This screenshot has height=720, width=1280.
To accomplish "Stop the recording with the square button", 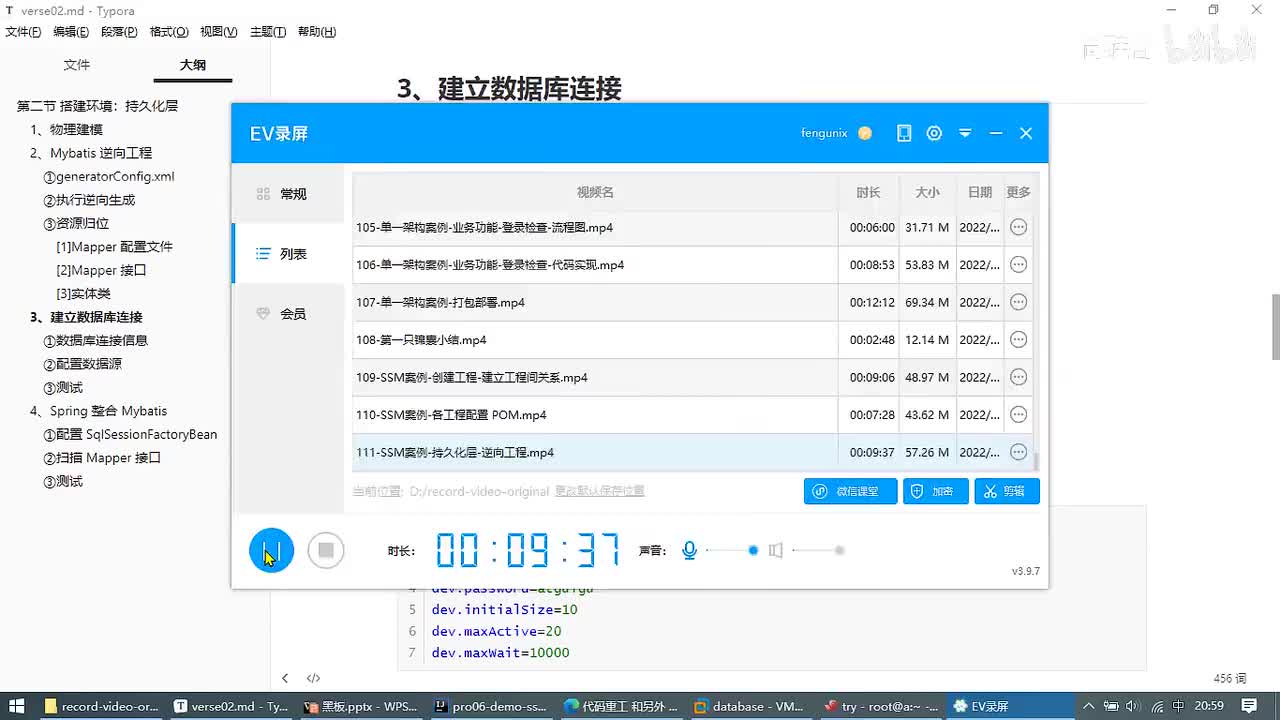I will 326,550.
